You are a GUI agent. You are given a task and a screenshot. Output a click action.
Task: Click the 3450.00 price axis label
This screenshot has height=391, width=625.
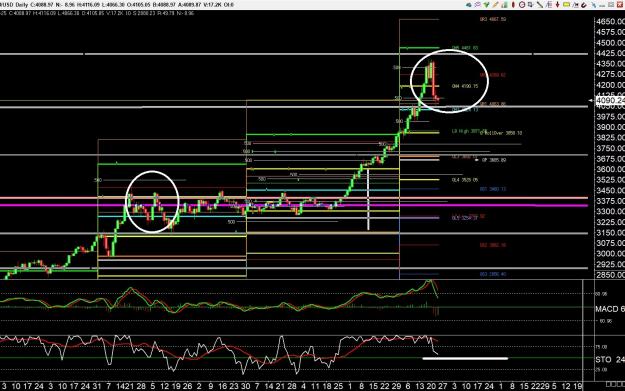pyautogui.click(x=610, y=191)
